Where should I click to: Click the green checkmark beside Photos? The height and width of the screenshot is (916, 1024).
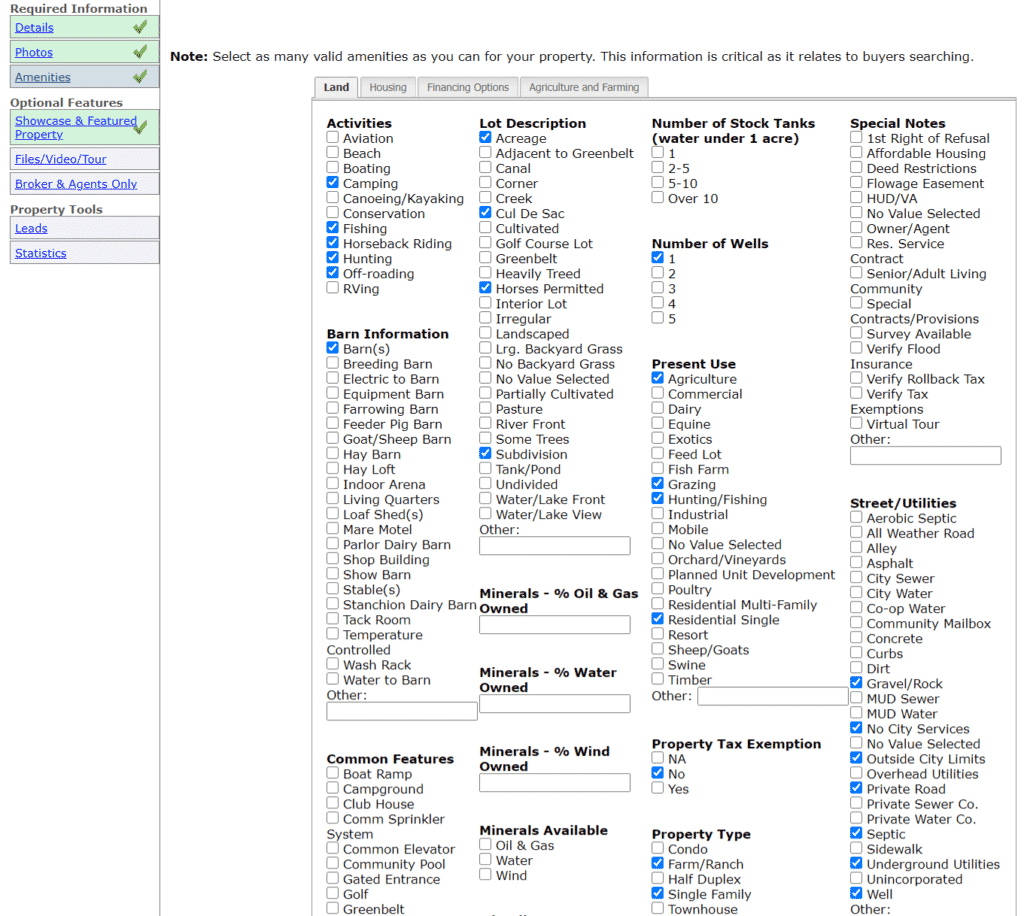[140, 52]
